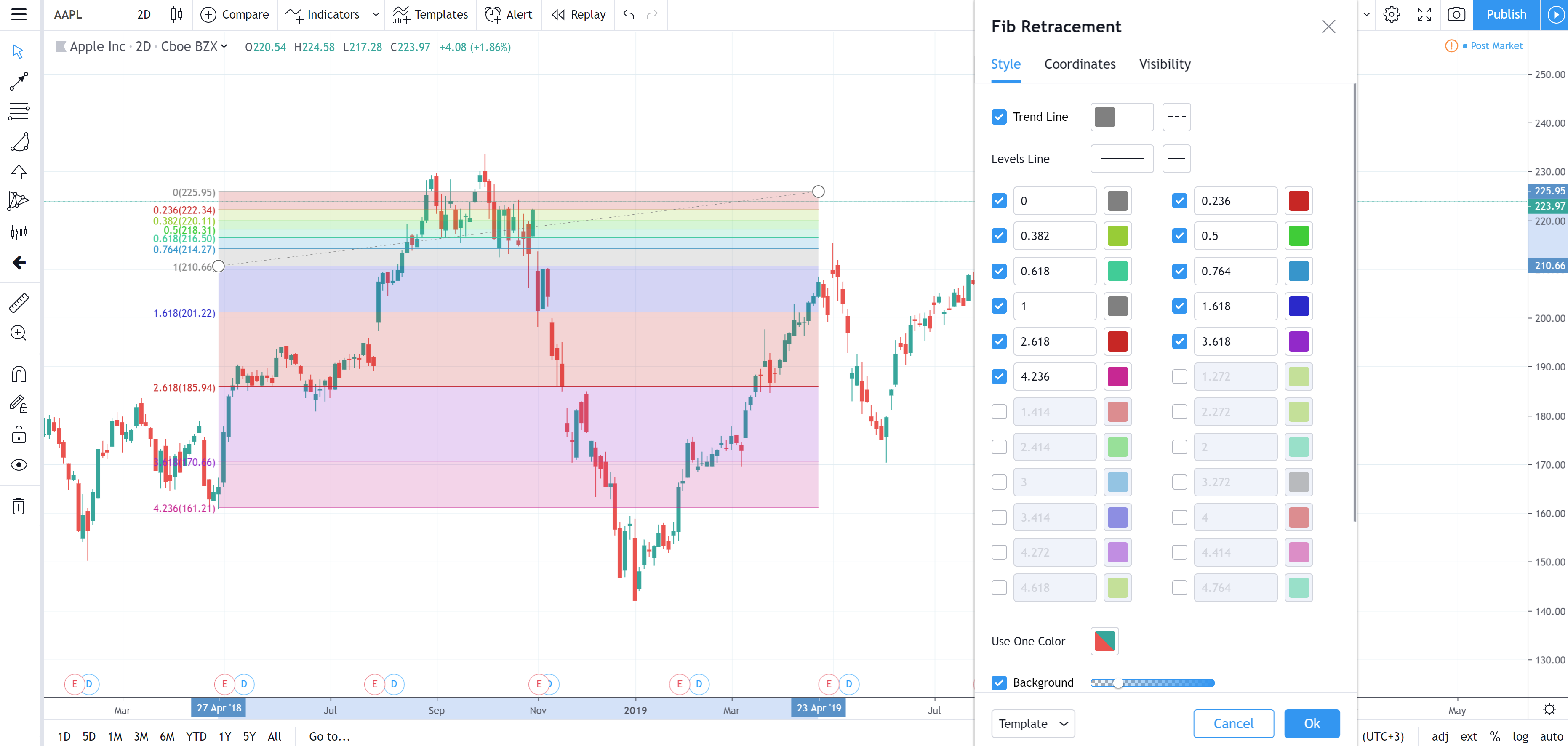Open chart settings gear in top toolbar
The height and width of the screenshot is (746, 1568).
point(1392,15)
